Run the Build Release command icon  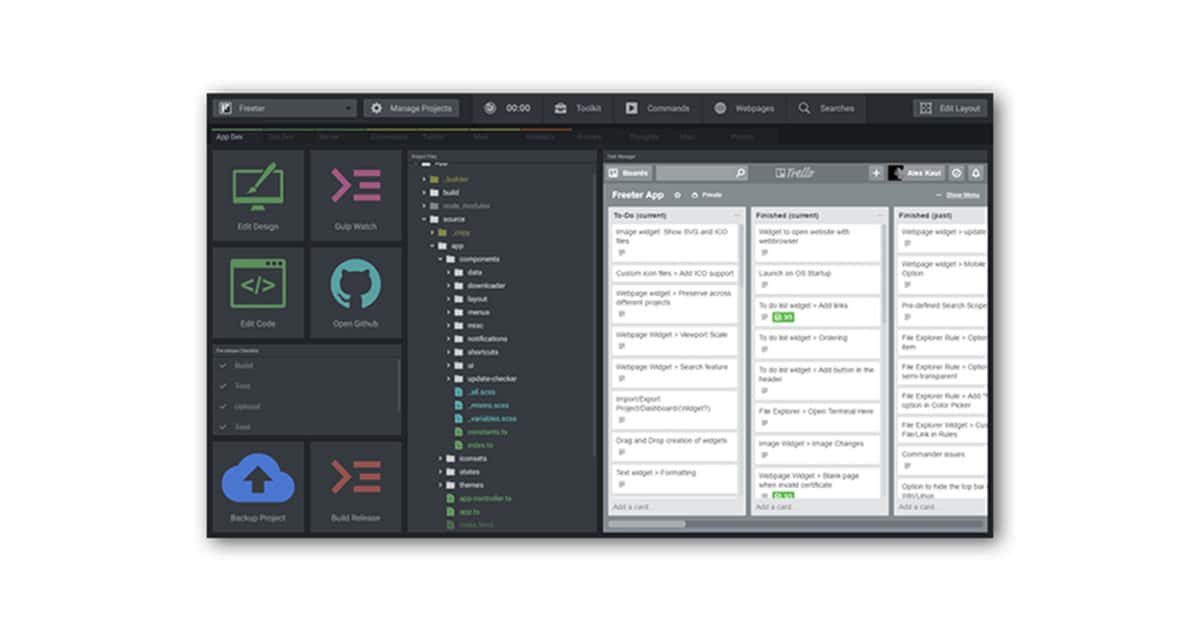[355, 478]
